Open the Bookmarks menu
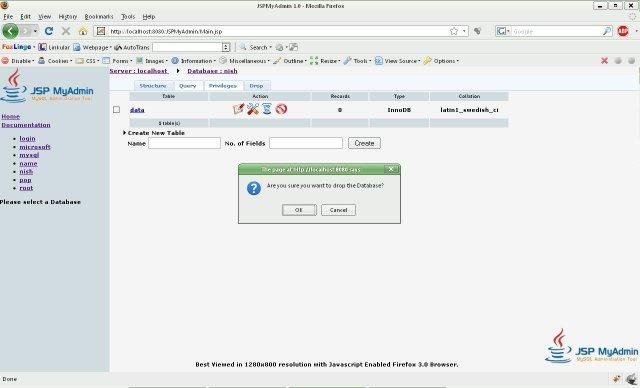 coord(99,17)
